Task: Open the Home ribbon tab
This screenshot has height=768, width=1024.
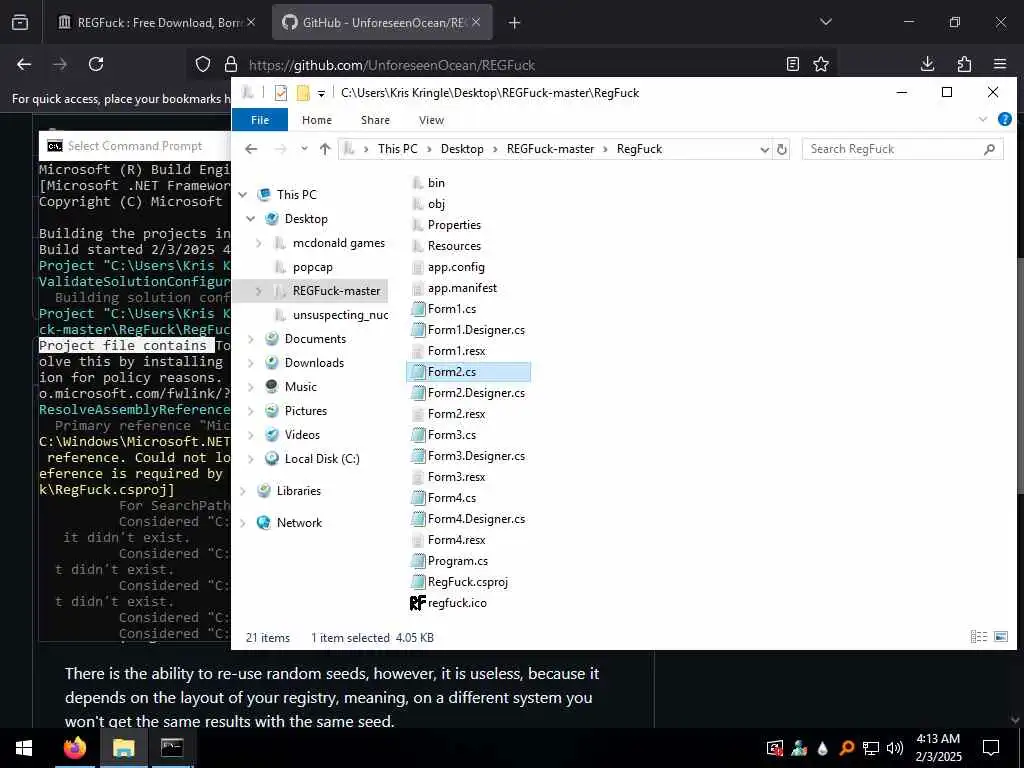Action: click(x=317, y=120)
